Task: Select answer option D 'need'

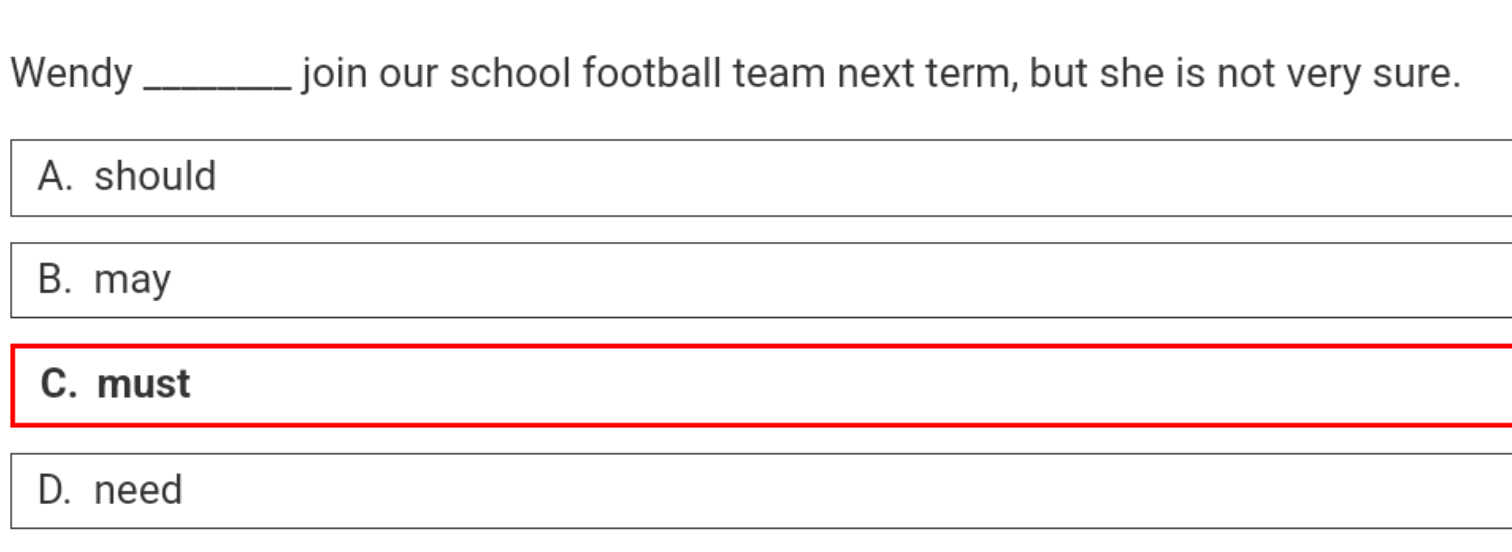Action: [761, 490]
